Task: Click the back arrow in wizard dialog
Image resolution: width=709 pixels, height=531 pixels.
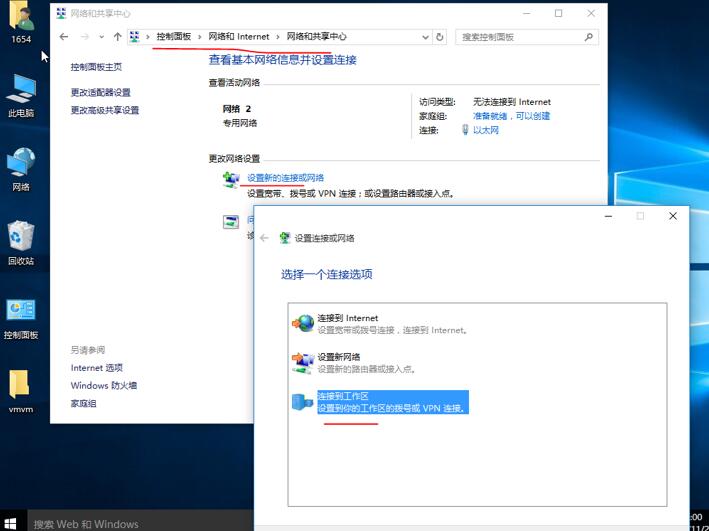Action: [x=264, y=238]
